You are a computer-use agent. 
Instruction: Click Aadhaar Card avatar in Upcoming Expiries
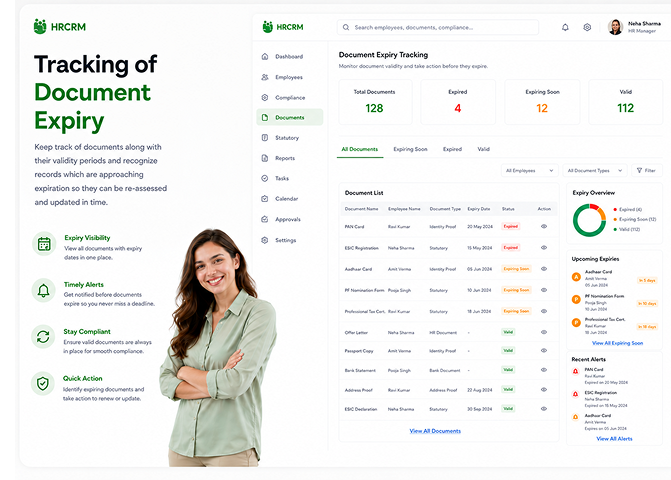tap(576, 277)
